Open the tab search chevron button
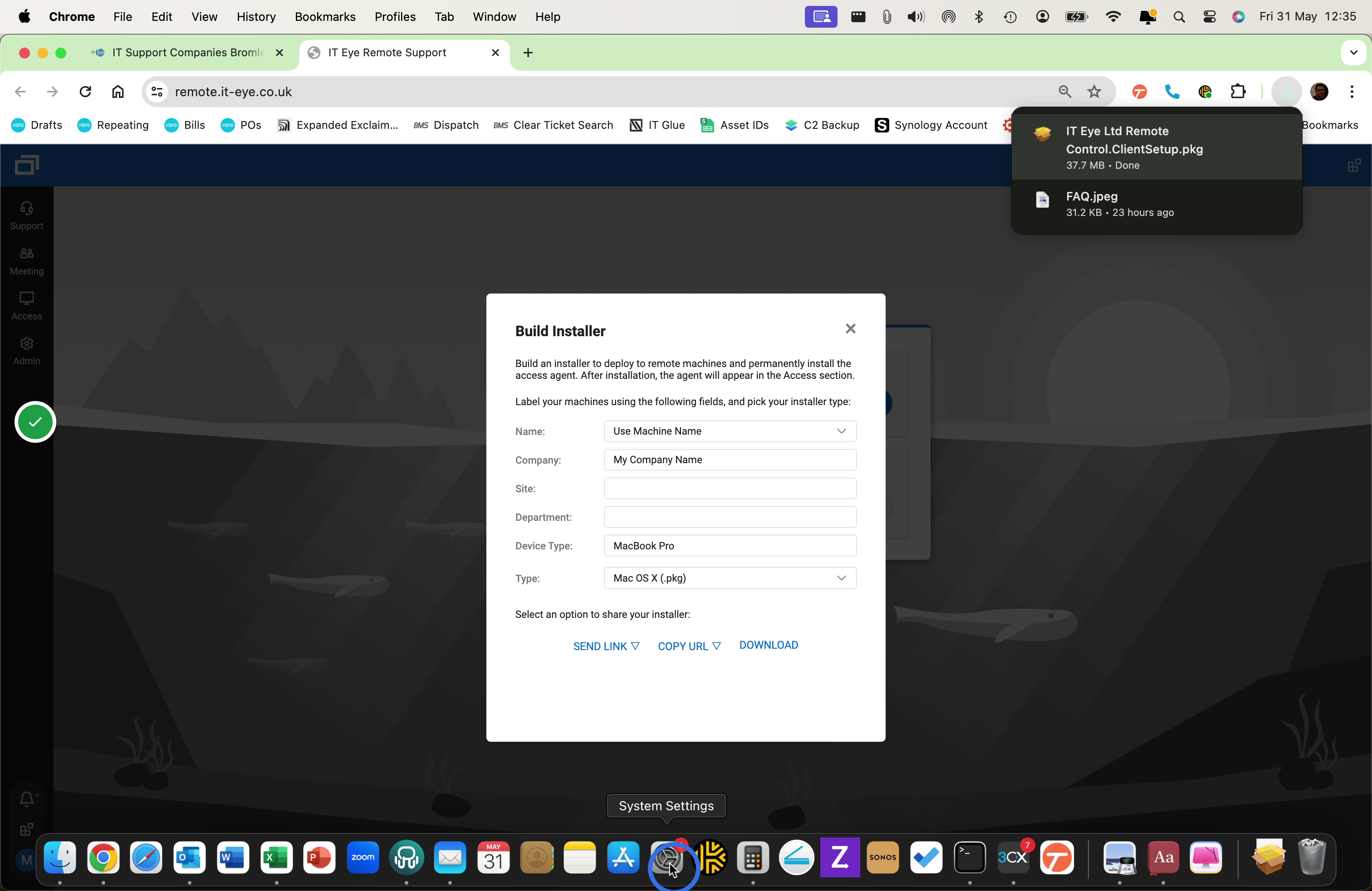Image resolution: width=1372 pixels, height=891 pixels. [x=1353, y=53]
